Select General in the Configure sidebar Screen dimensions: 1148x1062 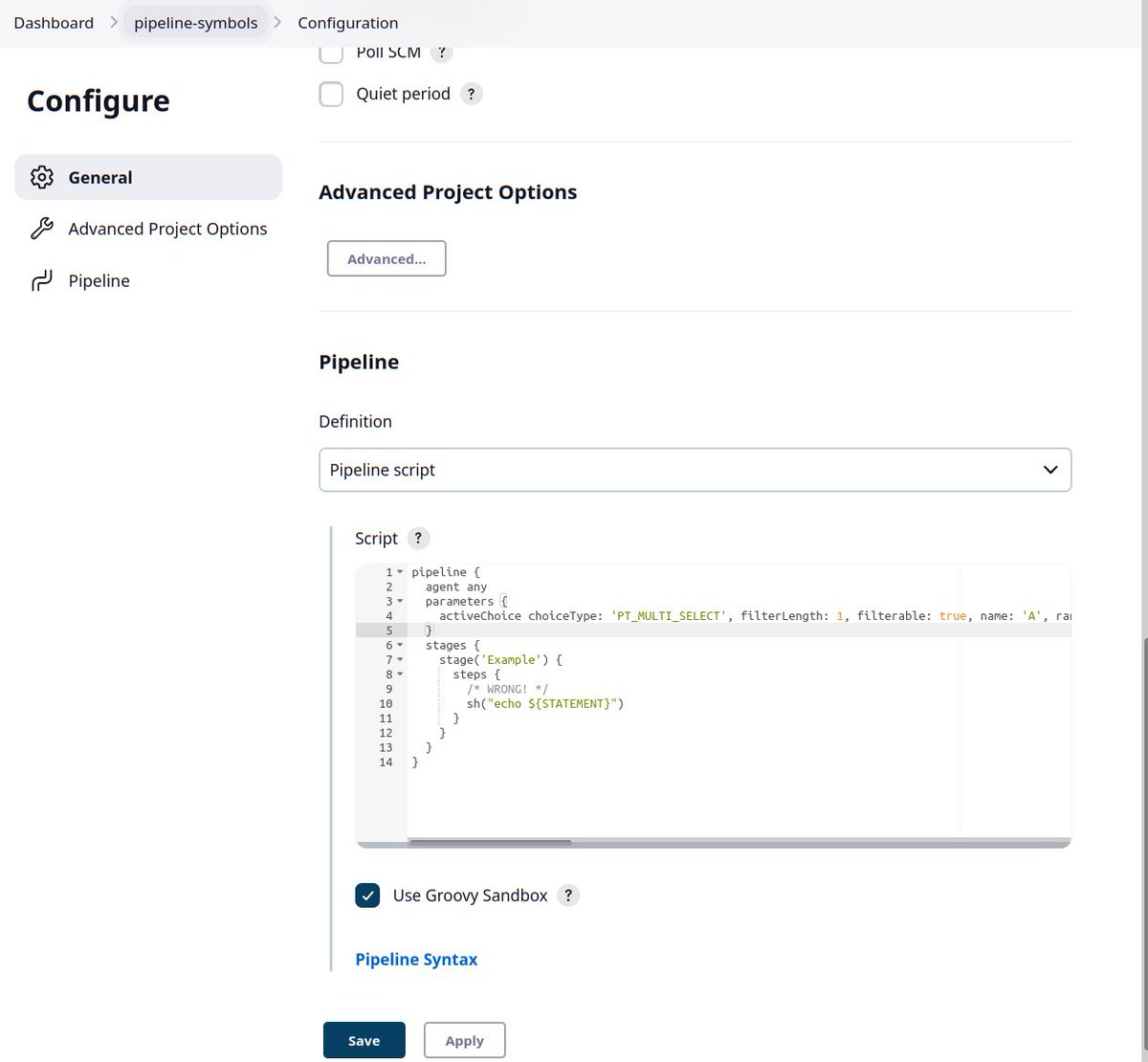[148, 177]
